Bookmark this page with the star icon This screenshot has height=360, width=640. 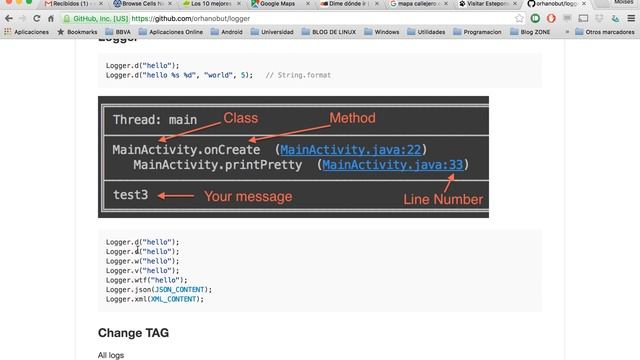519,18
